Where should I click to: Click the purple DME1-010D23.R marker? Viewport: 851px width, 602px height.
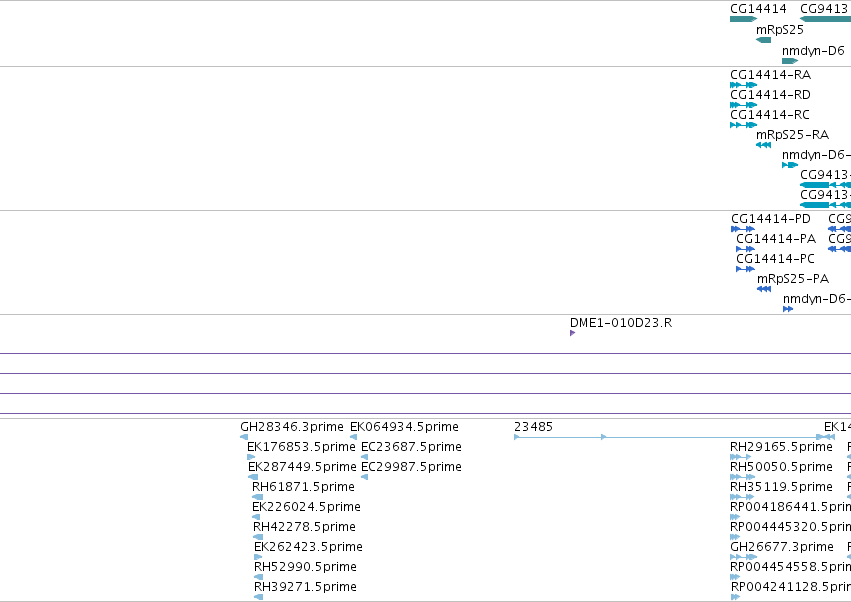tap(573, 333)
